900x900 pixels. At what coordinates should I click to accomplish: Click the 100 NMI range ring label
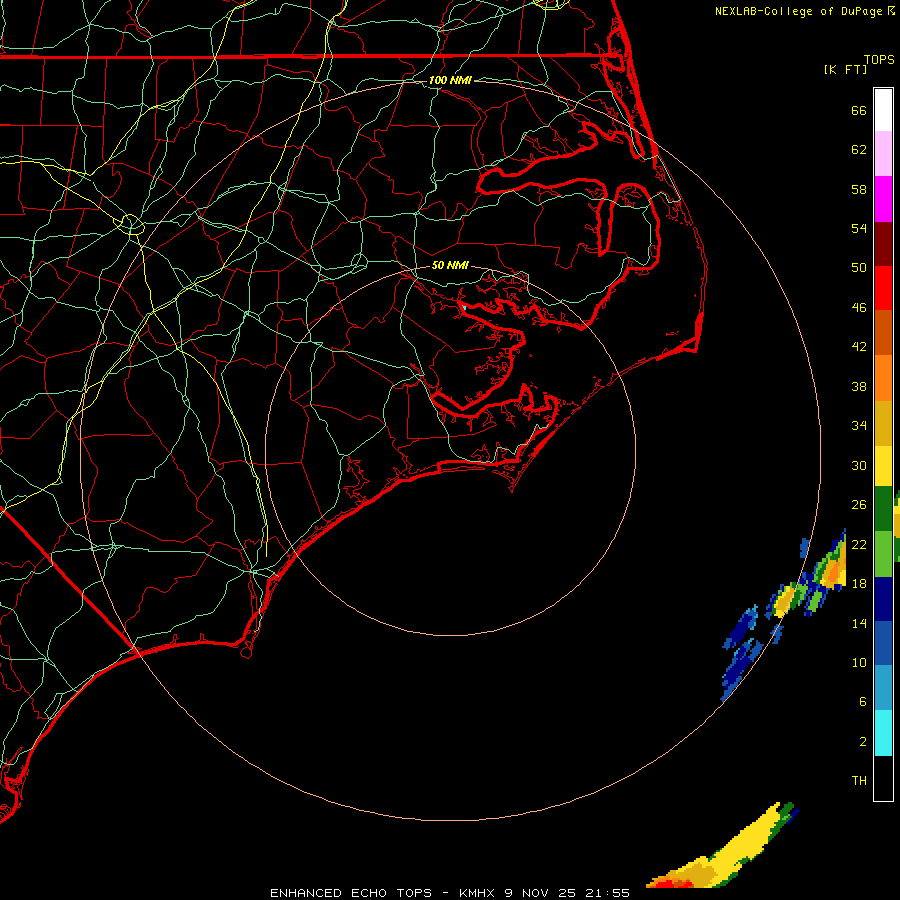[x=450, y=80]
